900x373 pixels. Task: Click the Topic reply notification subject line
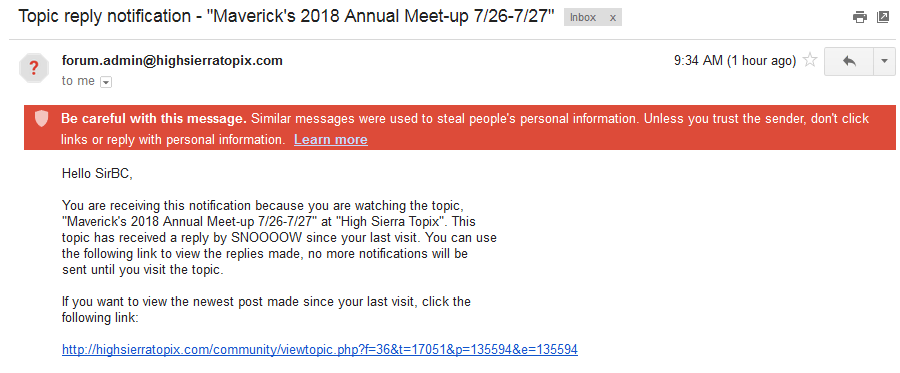click(286, 15)
